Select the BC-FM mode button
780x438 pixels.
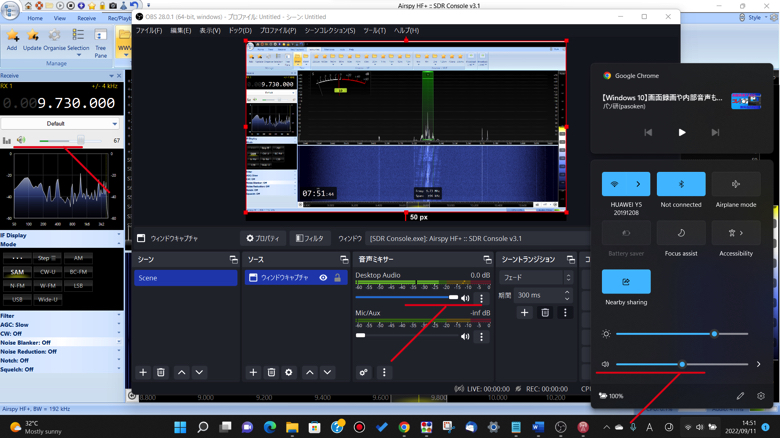click(78, 272)
